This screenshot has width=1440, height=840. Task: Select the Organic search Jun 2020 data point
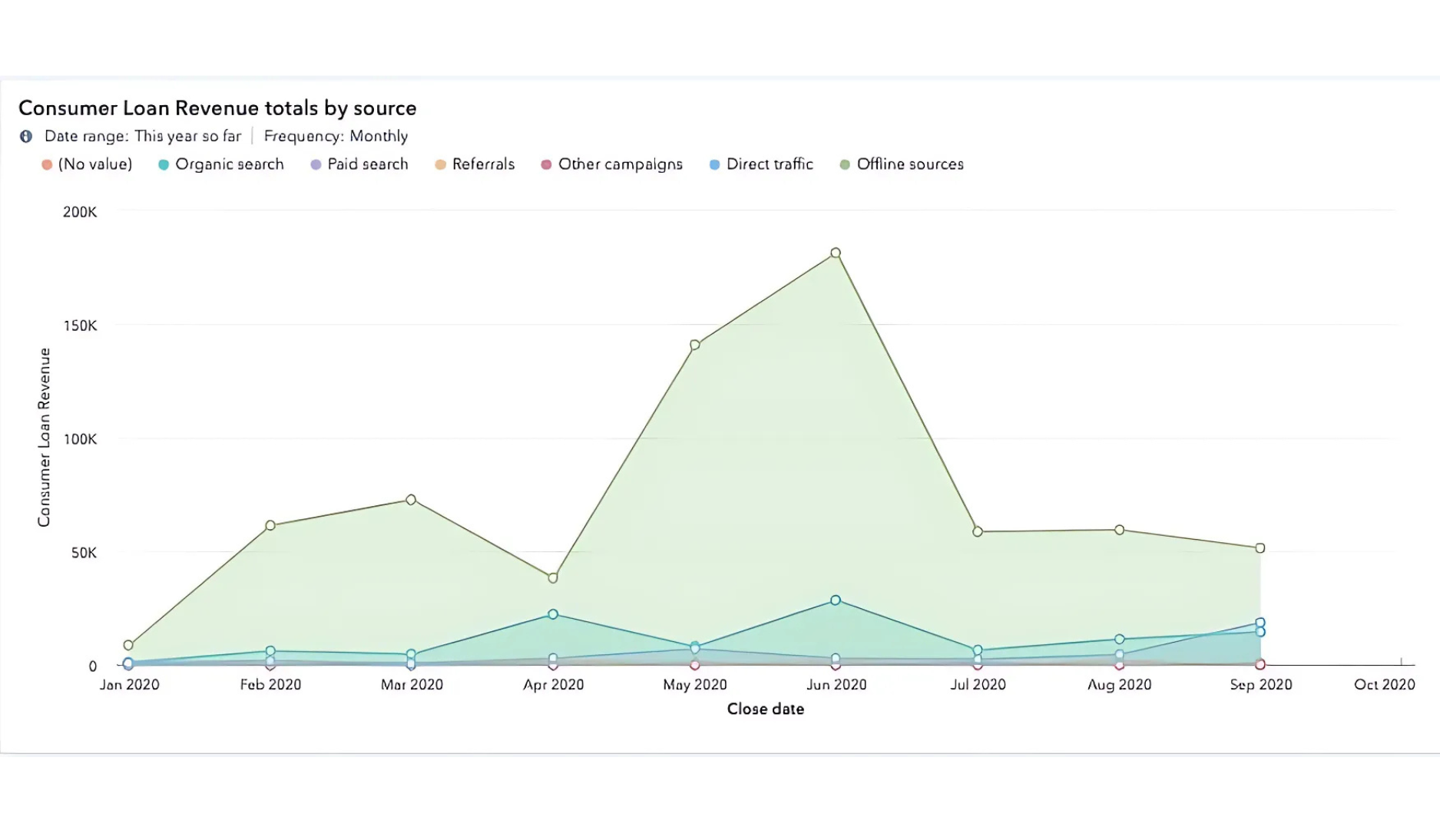click(836, 600)
